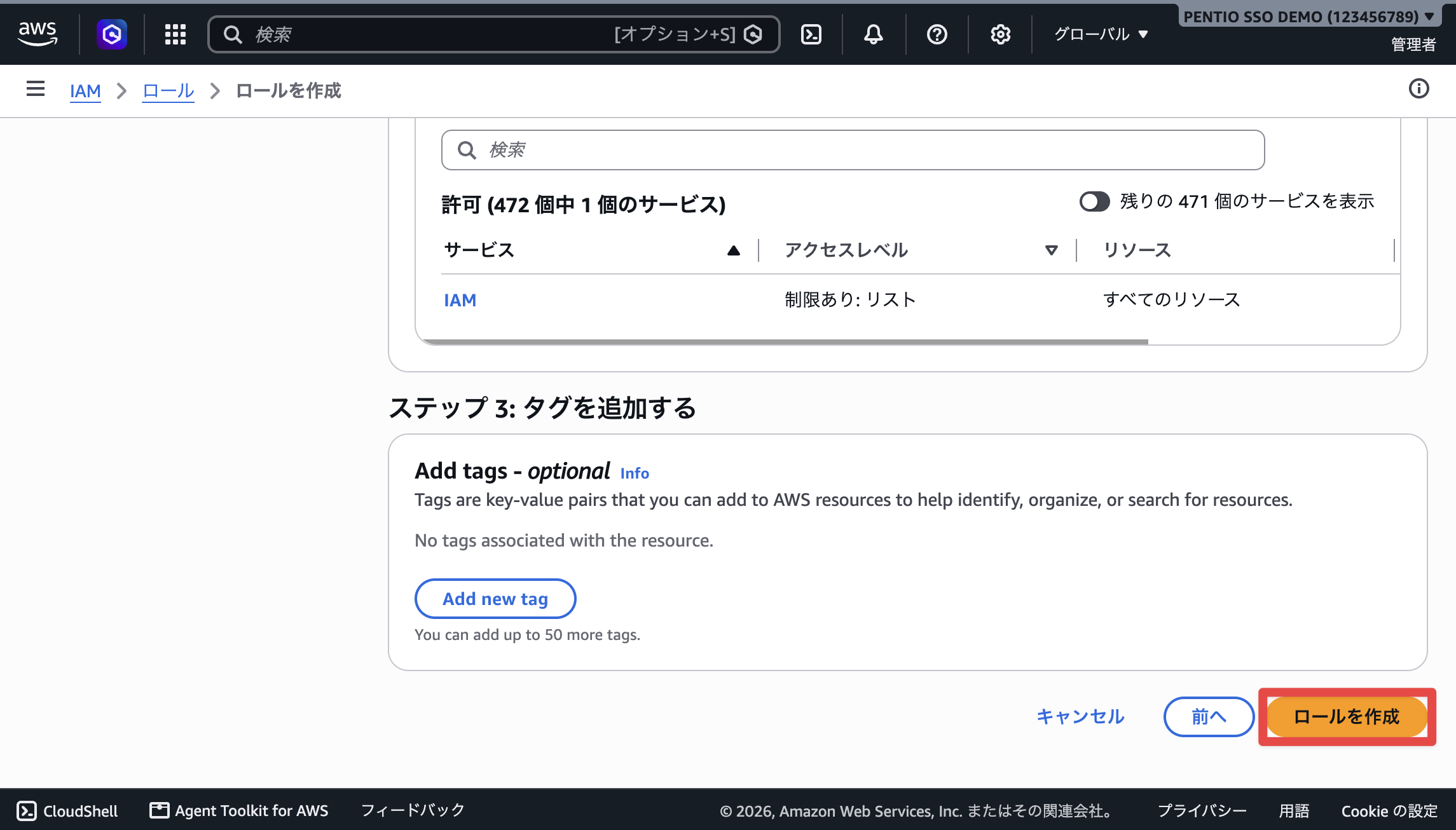Click the リソース column header
This screenshot has width=1456, height=830.
1137,250
